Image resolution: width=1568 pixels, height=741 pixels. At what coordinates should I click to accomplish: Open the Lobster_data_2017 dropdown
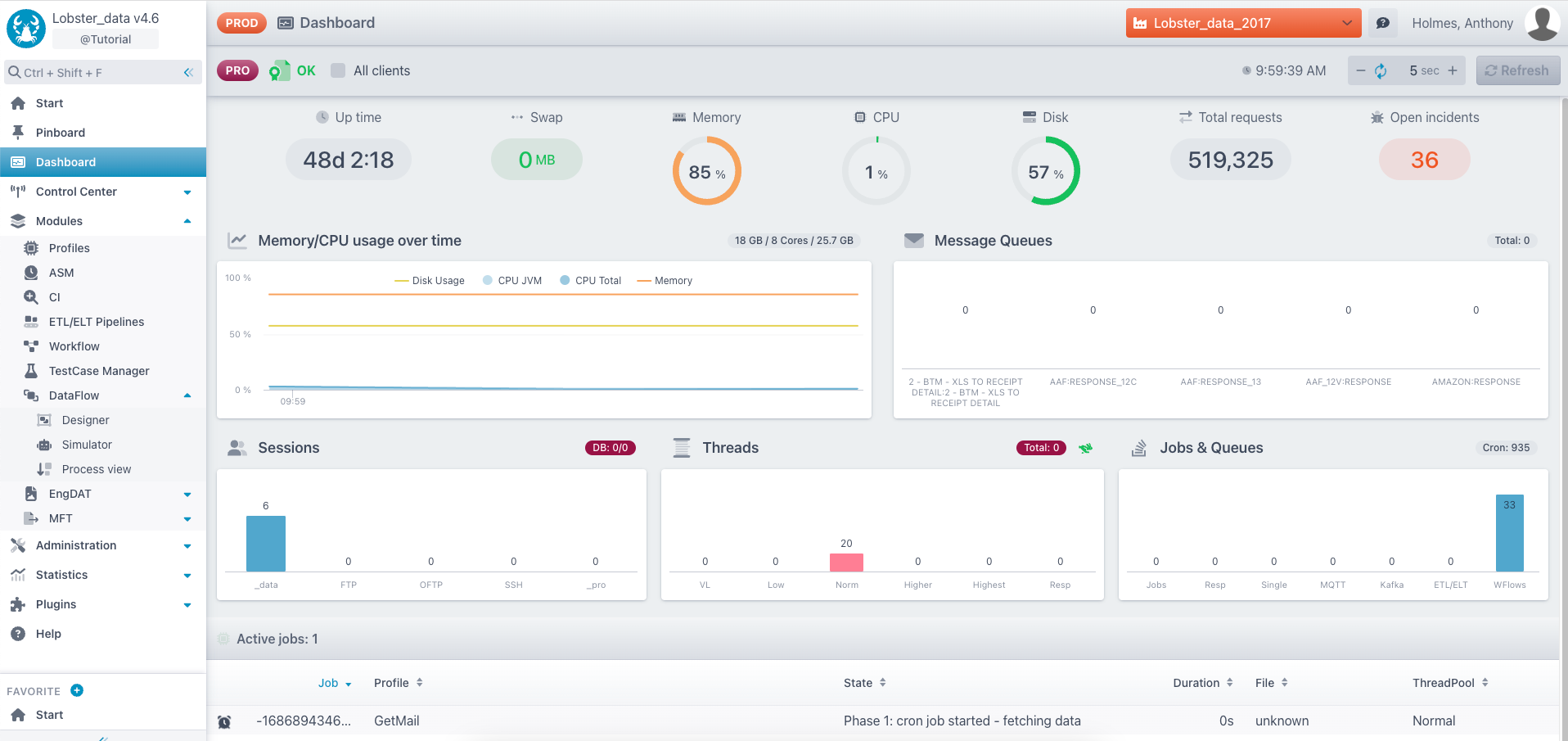[1242, 23]
